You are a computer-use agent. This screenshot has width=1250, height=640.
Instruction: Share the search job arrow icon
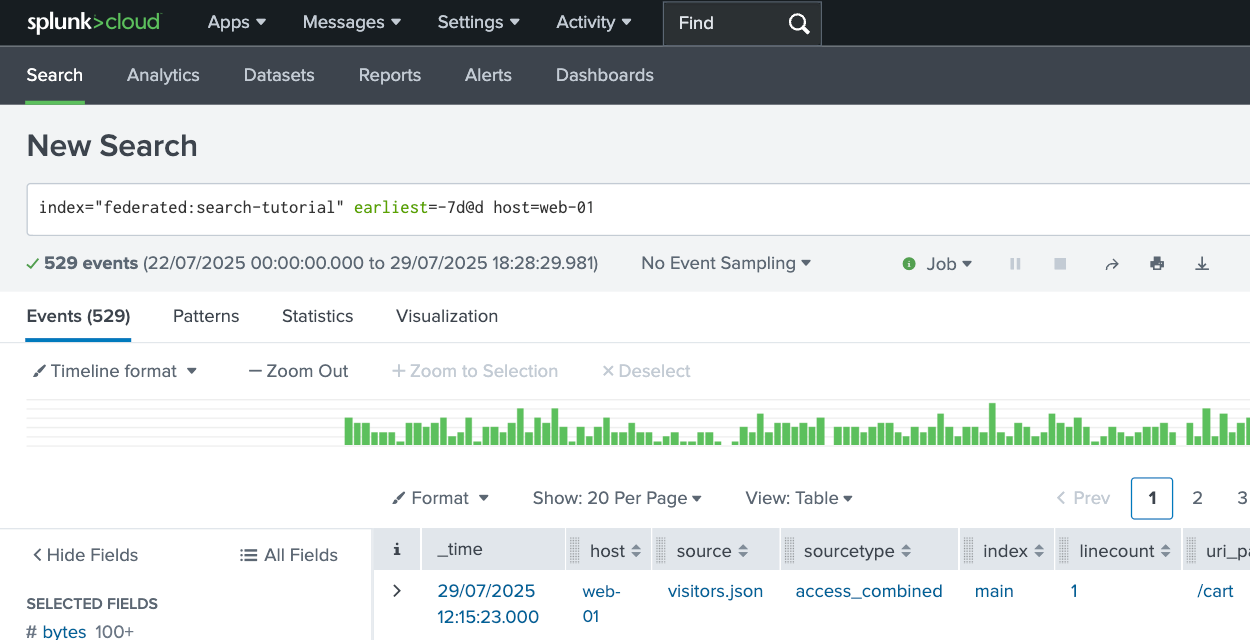click(x=1111, y=264)
